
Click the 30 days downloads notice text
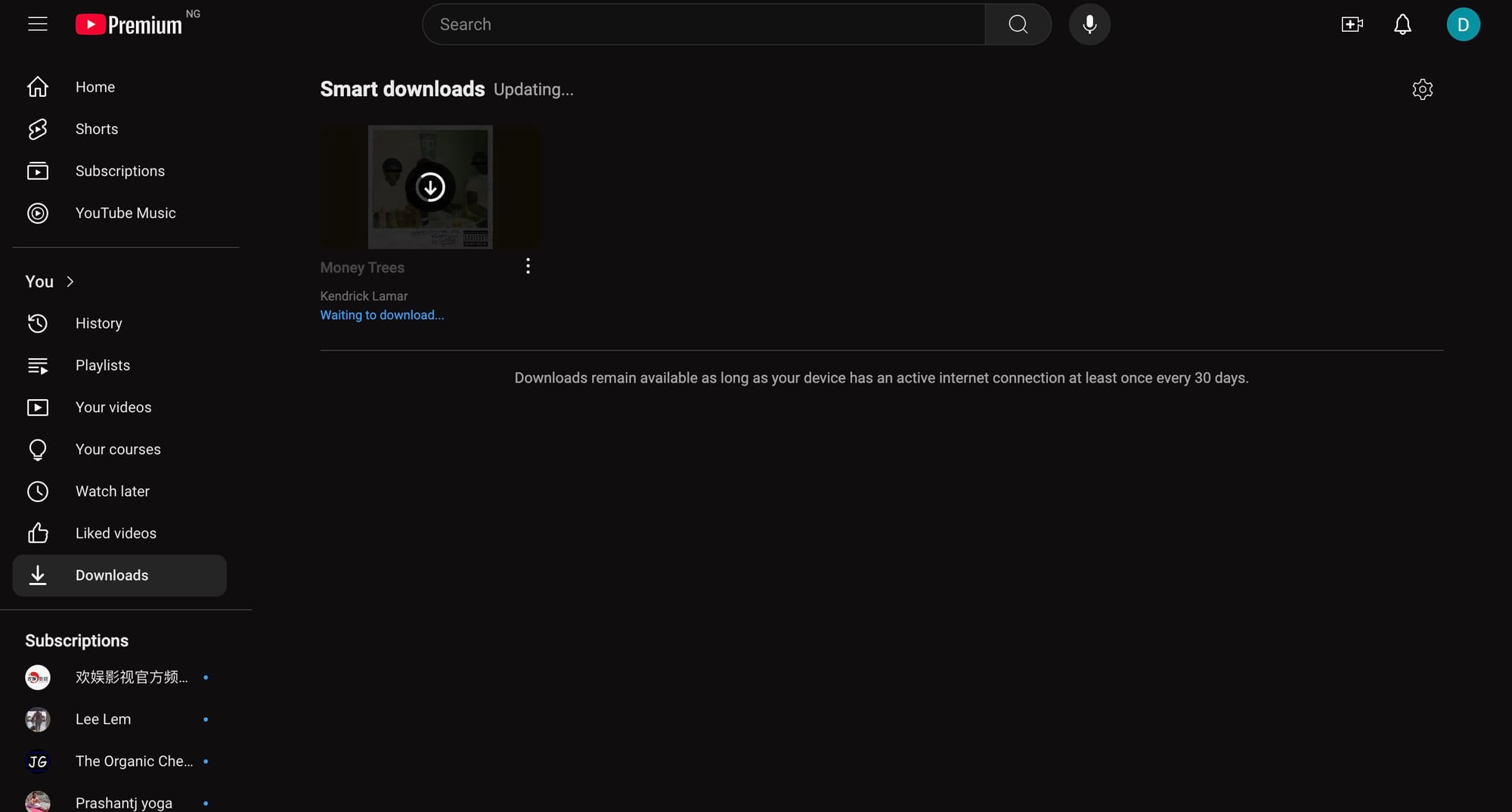coord(881,378)
